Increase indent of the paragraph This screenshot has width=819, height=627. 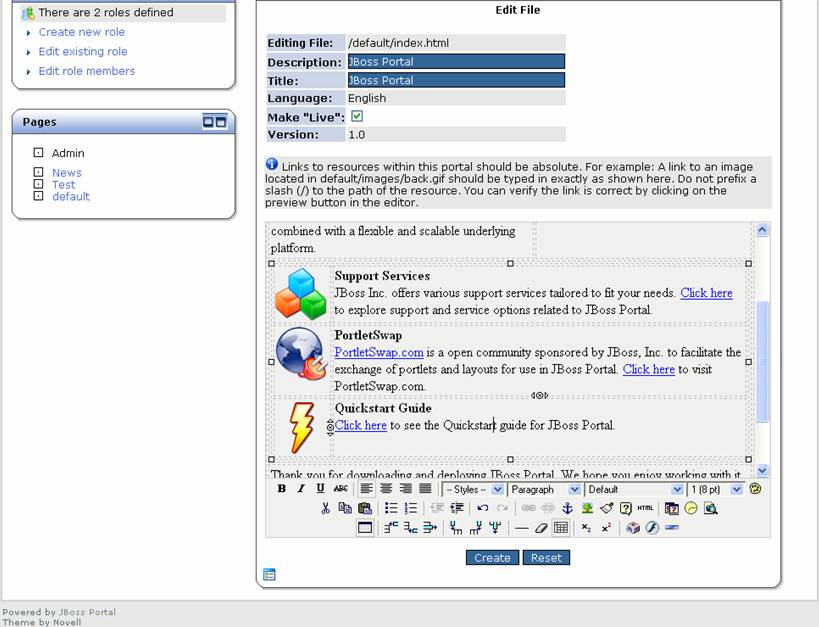(x=457, y=508)
